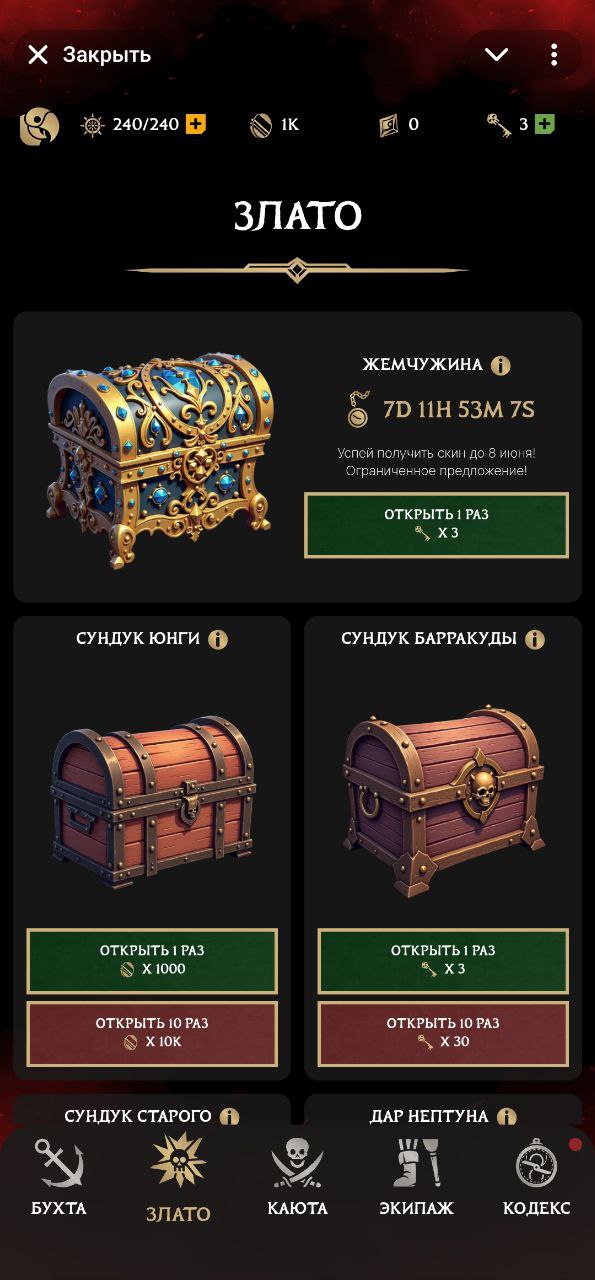Show info for Сундук Барракуды

535,639
